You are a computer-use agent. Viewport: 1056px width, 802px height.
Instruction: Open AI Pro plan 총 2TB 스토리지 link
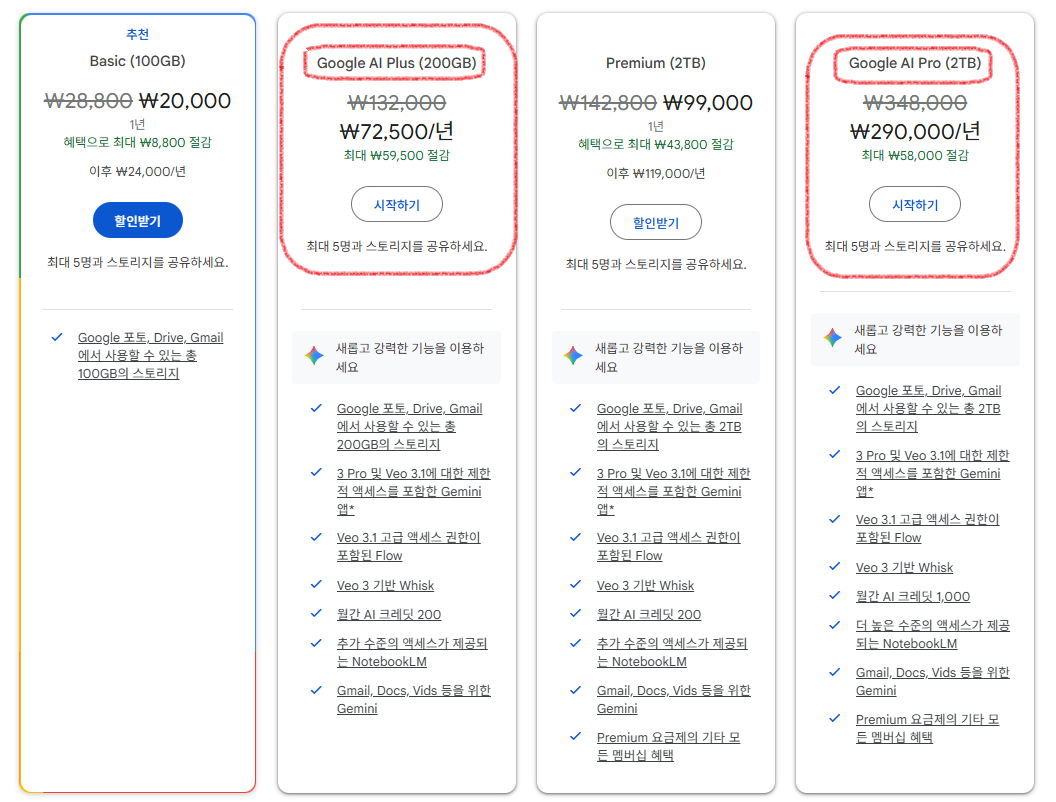click(x=928, y=408)
